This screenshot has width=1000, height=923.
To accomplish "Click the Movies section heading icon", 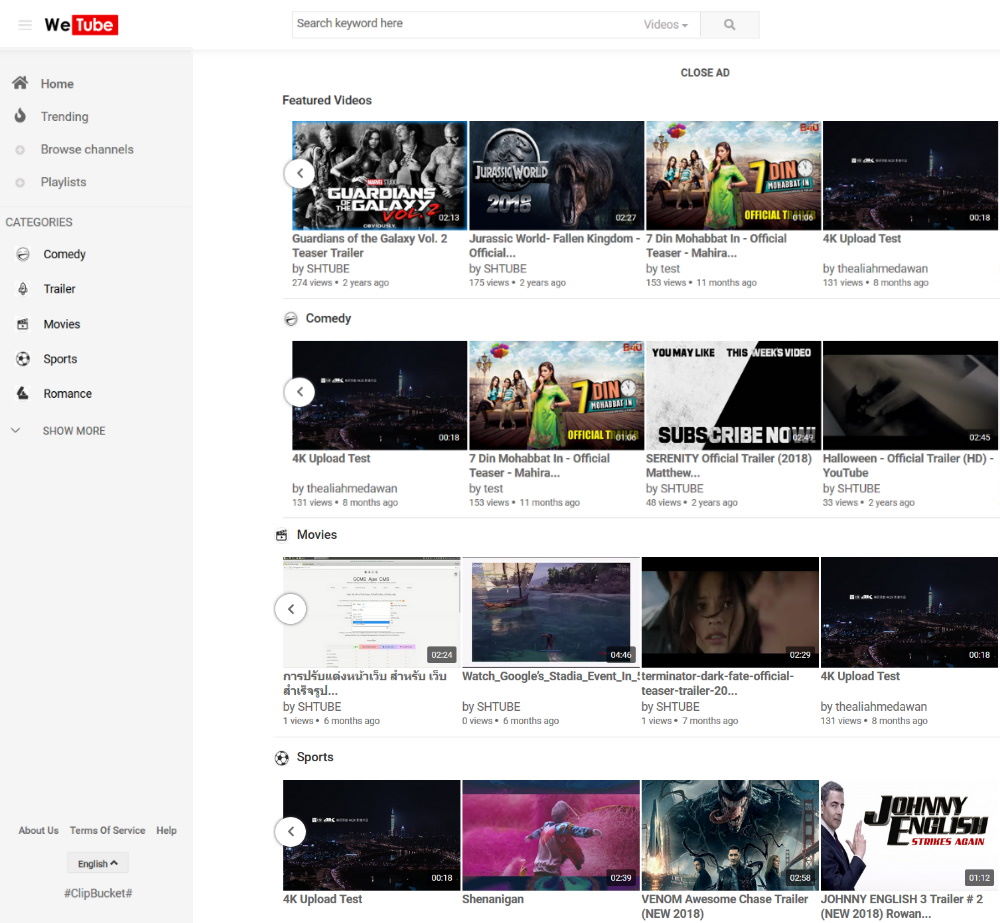I will pos(281,535).
